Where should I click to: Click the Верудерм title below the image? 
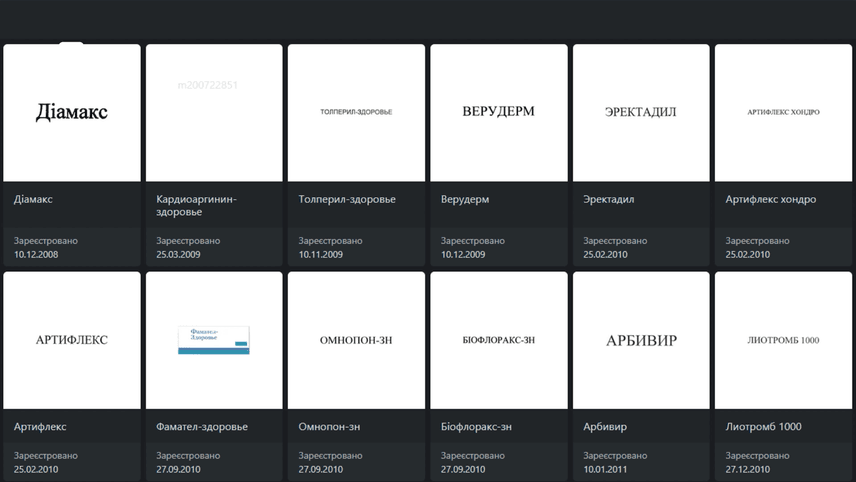tap(465, 199)
